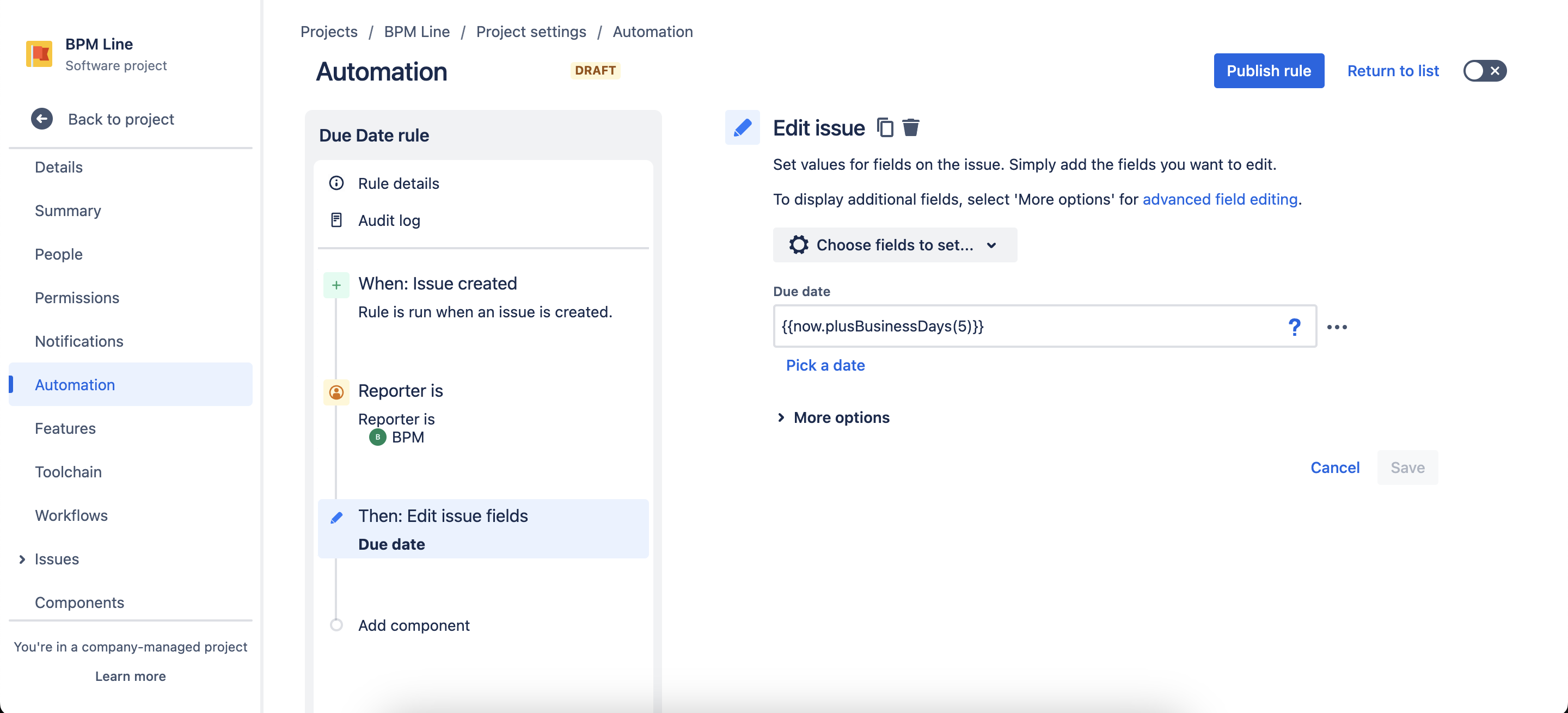This screenshot has width=1568, height=713.
Task: Open Permissions in project settings sidebar
Action: [x=77, y=298]
